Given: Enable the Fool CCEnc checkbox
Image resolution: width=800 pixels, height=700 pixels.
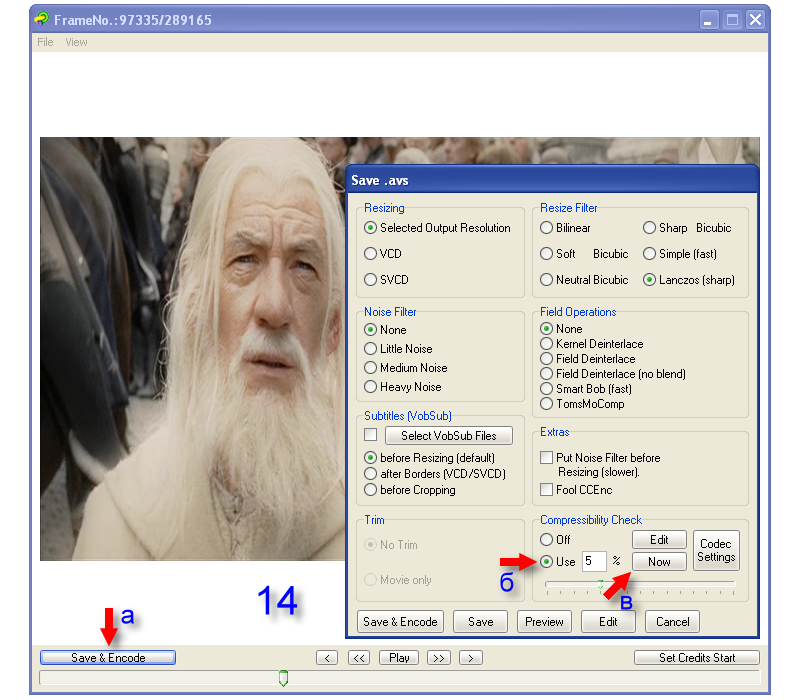Looking at the screenshot, I should pyautogui.click(x=546, y=490).
